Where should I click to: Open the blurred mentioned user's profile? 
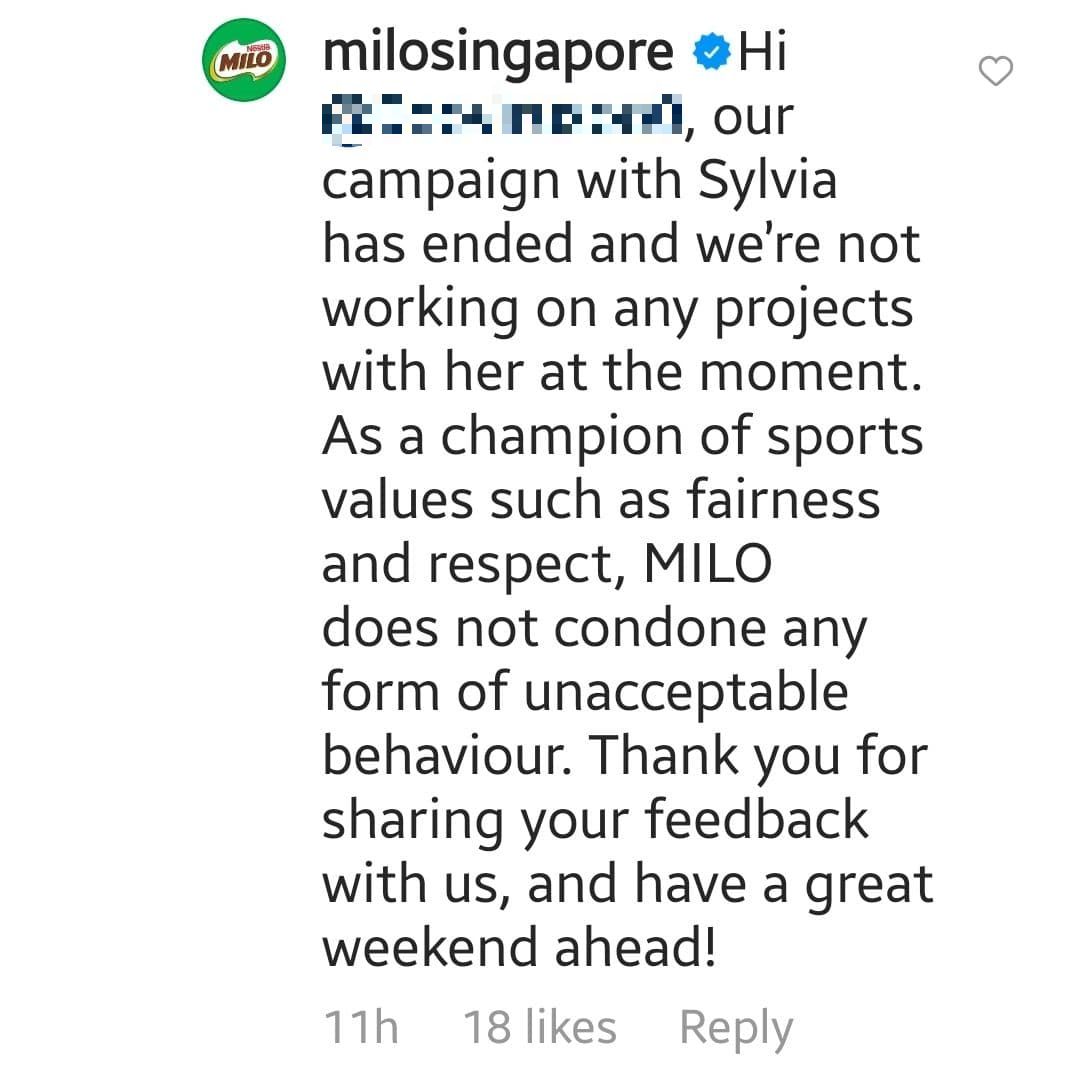coord(502,118)
